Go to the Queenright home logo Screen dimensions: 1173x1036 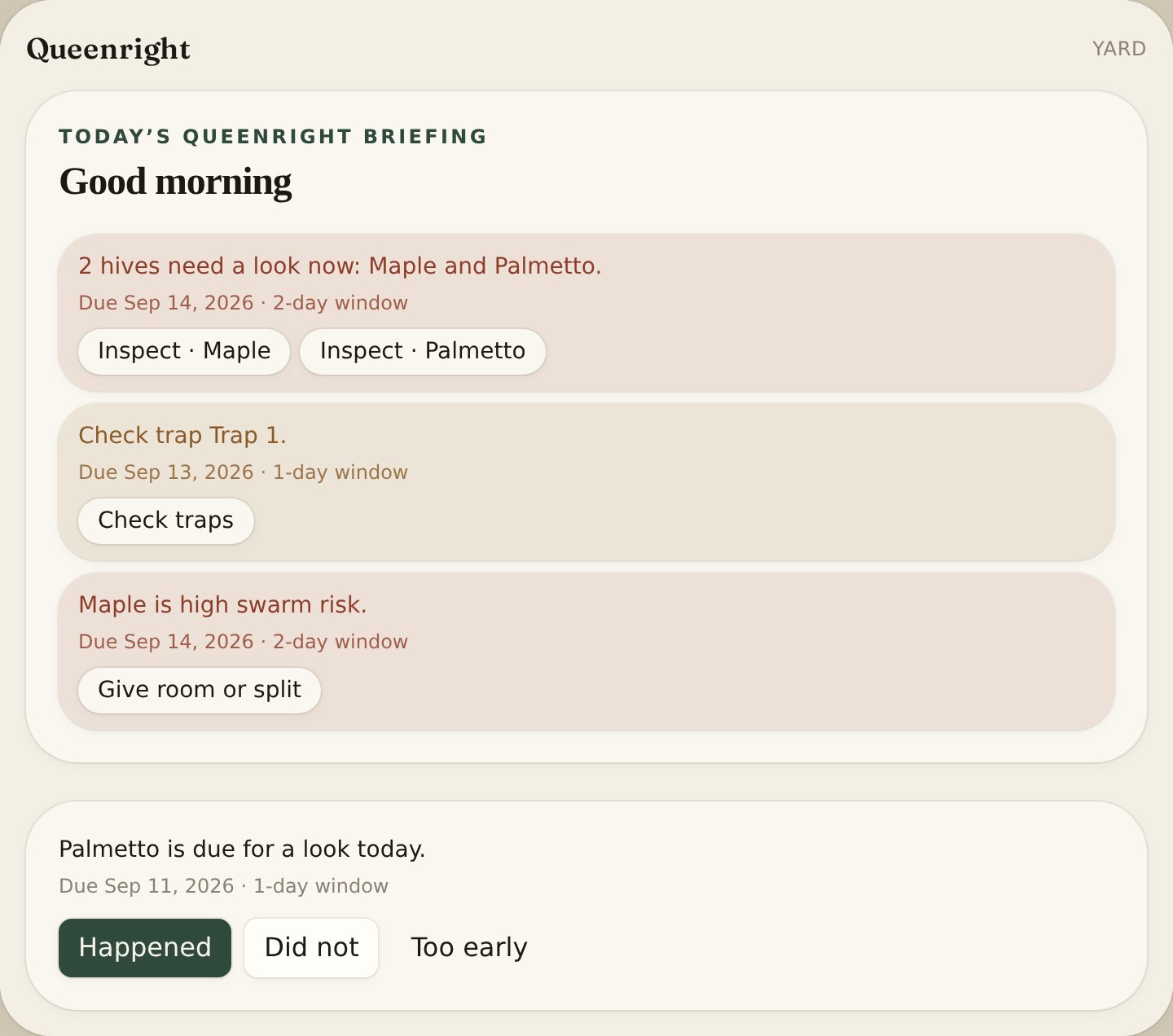tap(108, 49)
